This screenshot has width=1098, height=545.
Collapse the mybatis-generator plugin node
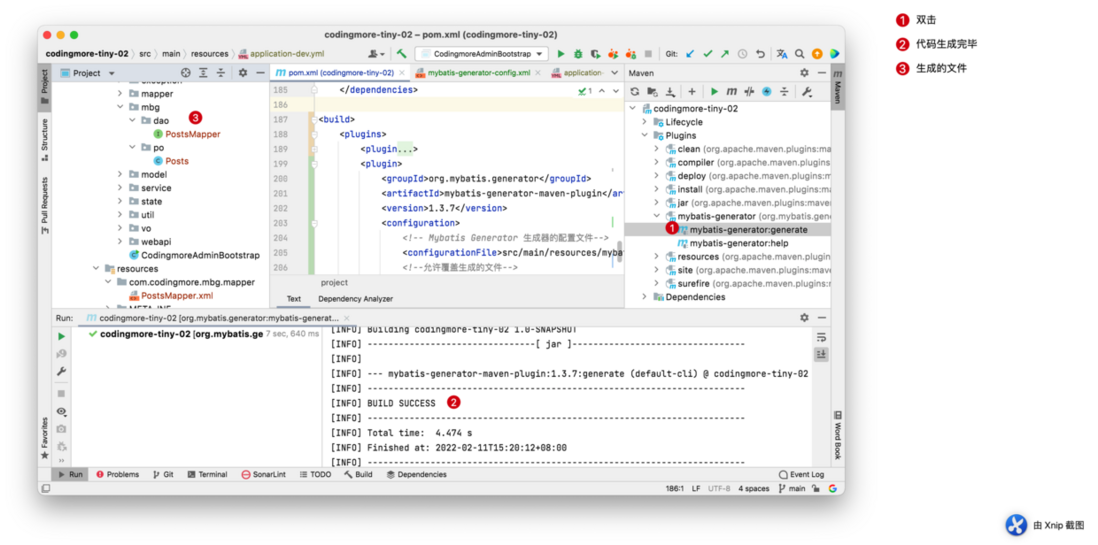coord(656,216)
